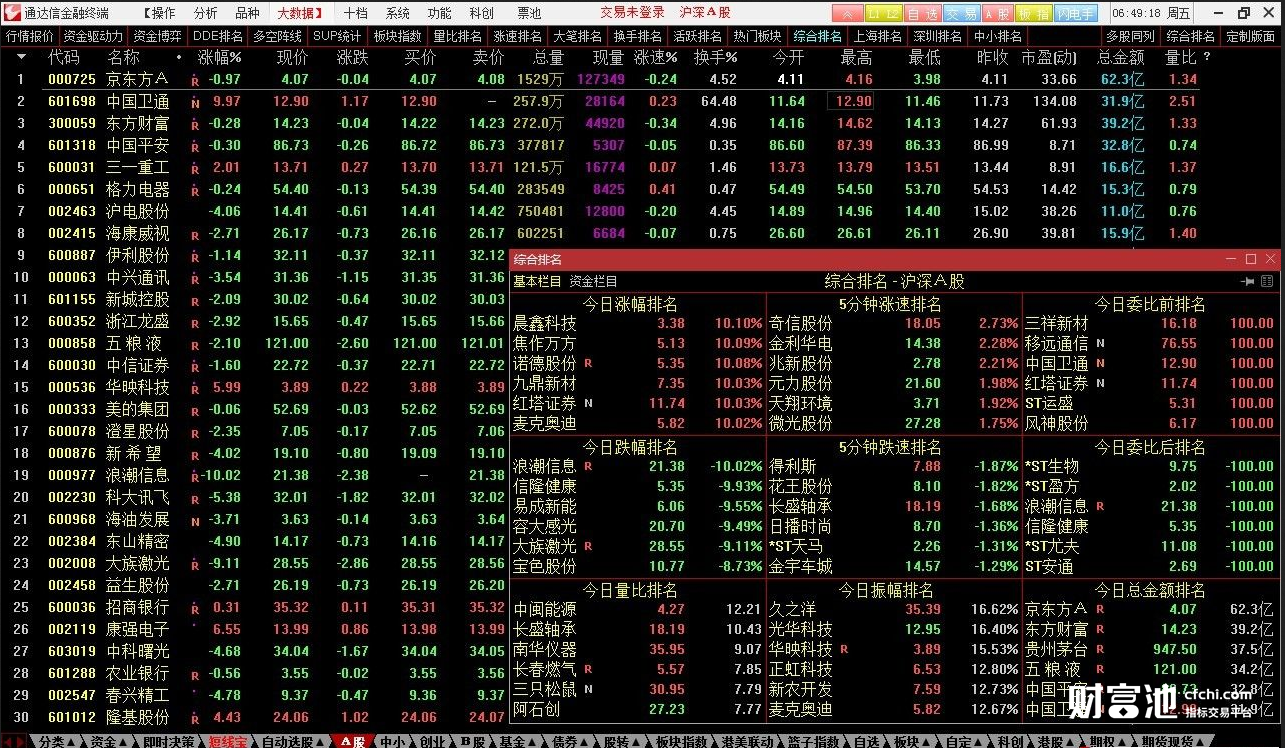Image resolution: width=1285 pixels, height=748 pixels.
Task: Expand the 债券 bottom tab menu
Action: click(570, 741)
